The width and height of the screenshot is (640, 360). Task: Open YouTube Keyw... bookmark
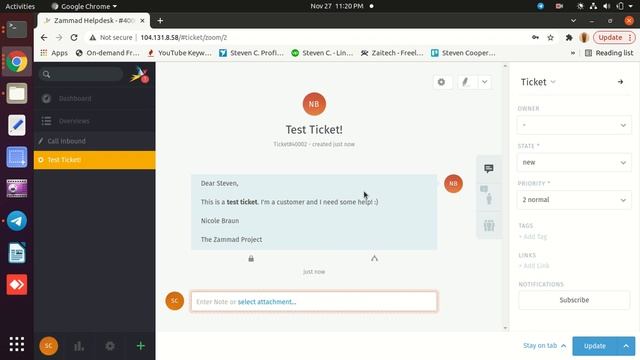pyautogui.click(x=179, y=53)
